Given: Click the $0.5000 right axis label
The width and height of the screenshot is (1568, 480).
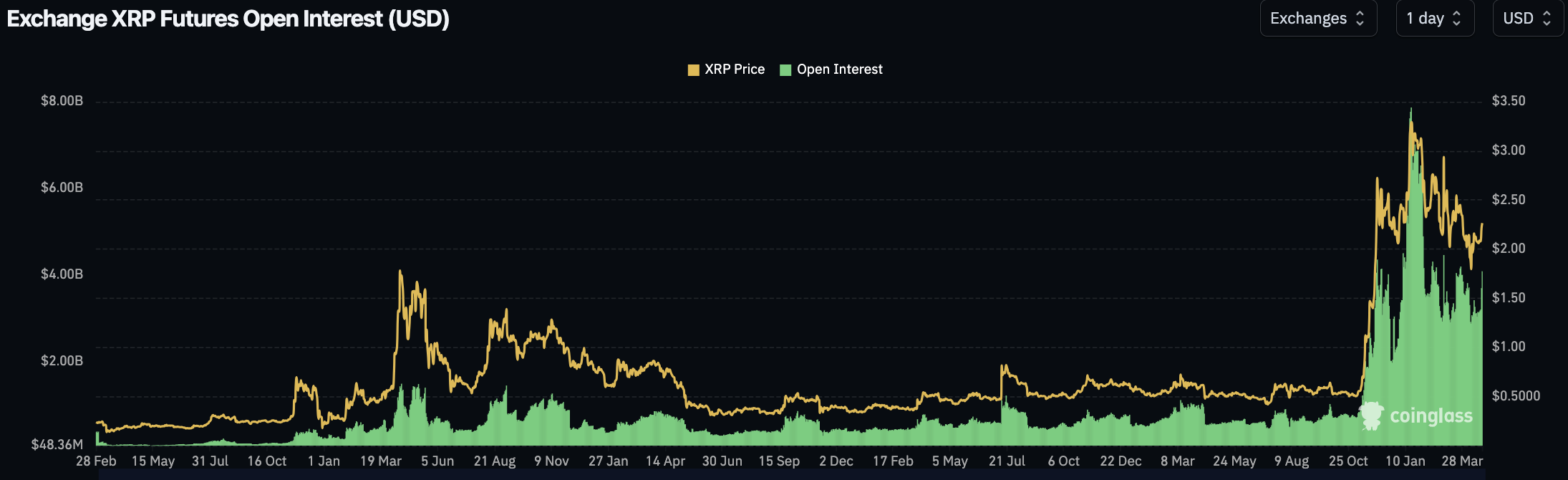Looking at the screenshot, I should (1516, 396).
